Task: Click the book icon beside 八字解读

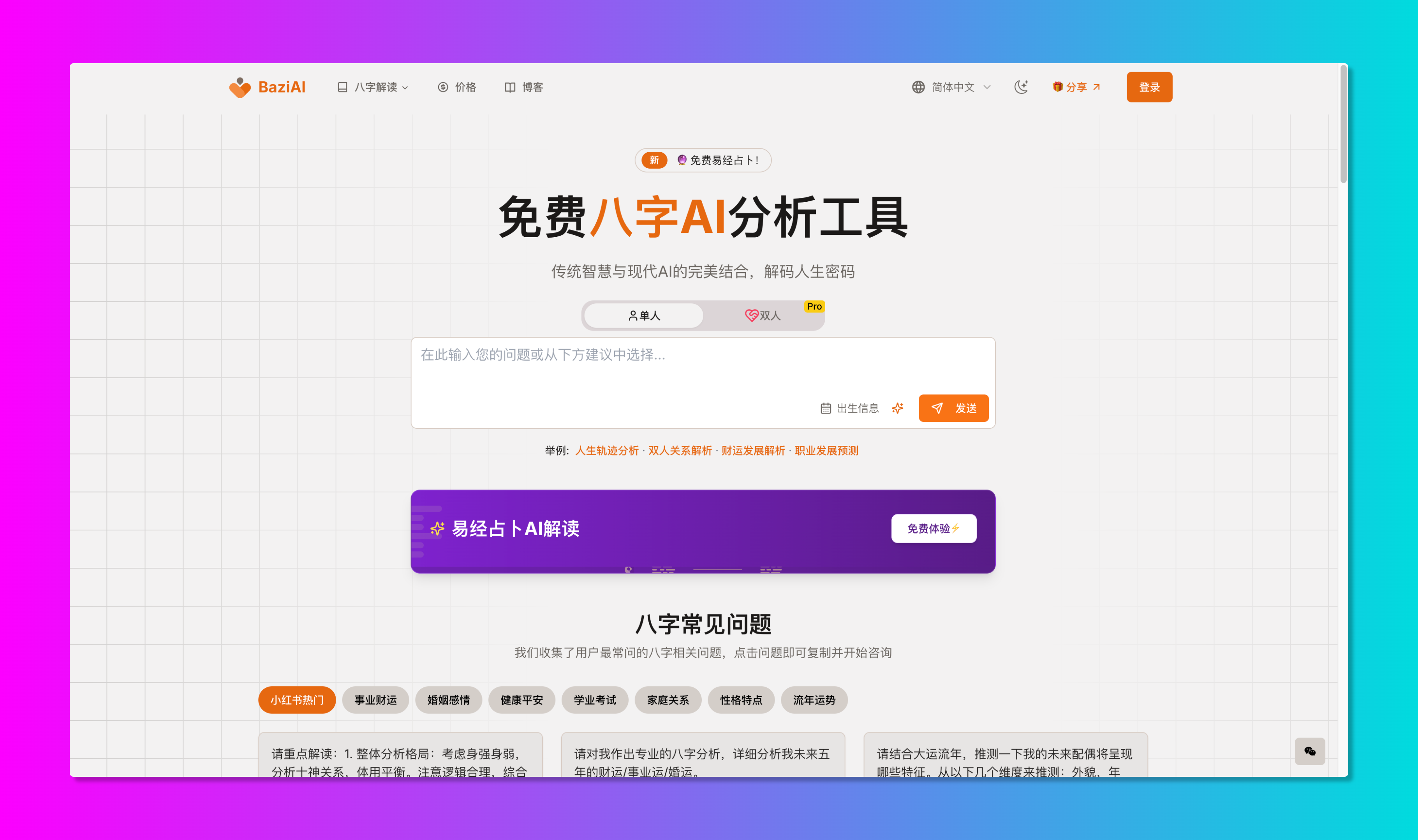Action: point(342,87)
